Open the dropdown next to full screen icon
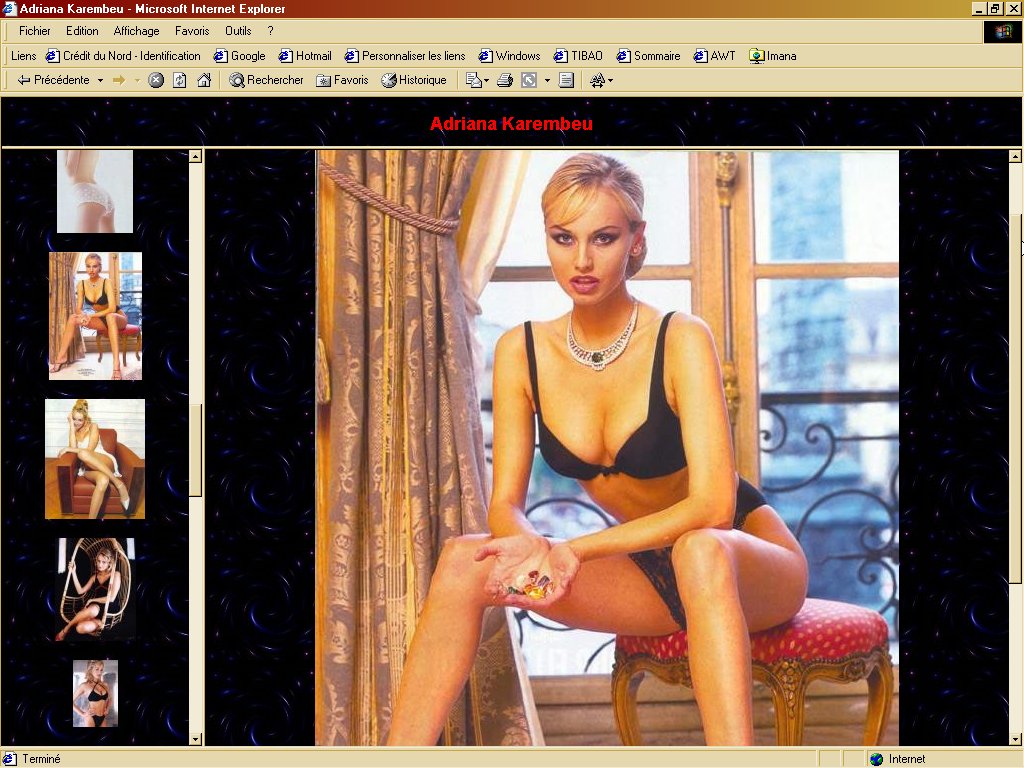The image size is (1024, 768). coord(547,80)
